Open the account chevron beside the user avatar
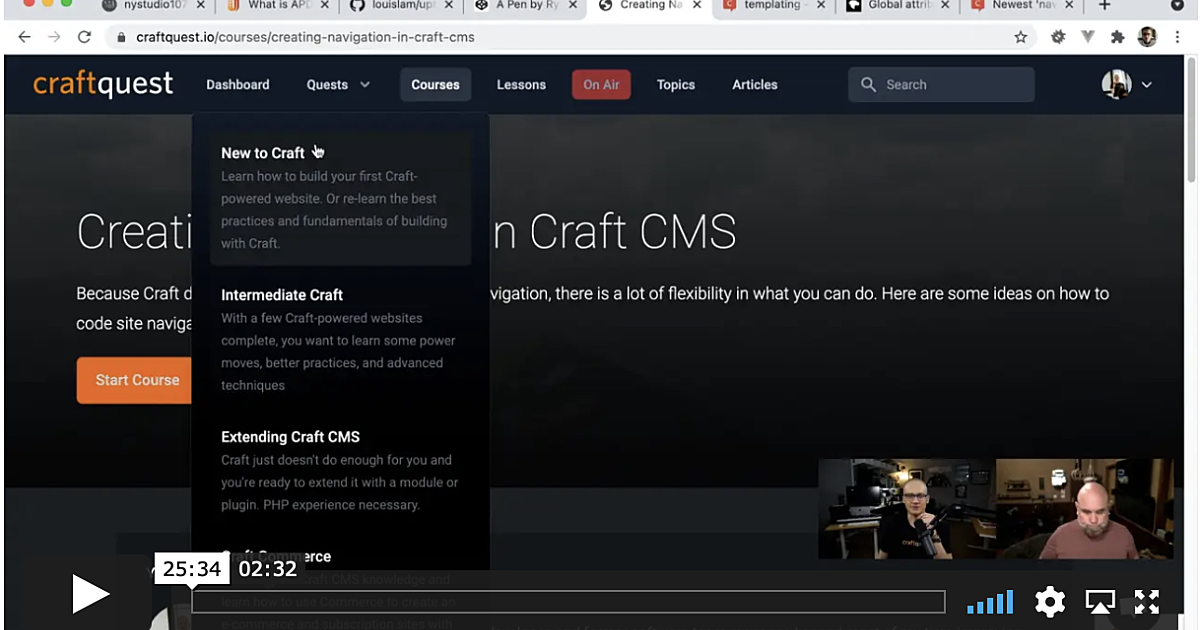The height and width of the screenshot is (630, 1200). [1146, 85]
